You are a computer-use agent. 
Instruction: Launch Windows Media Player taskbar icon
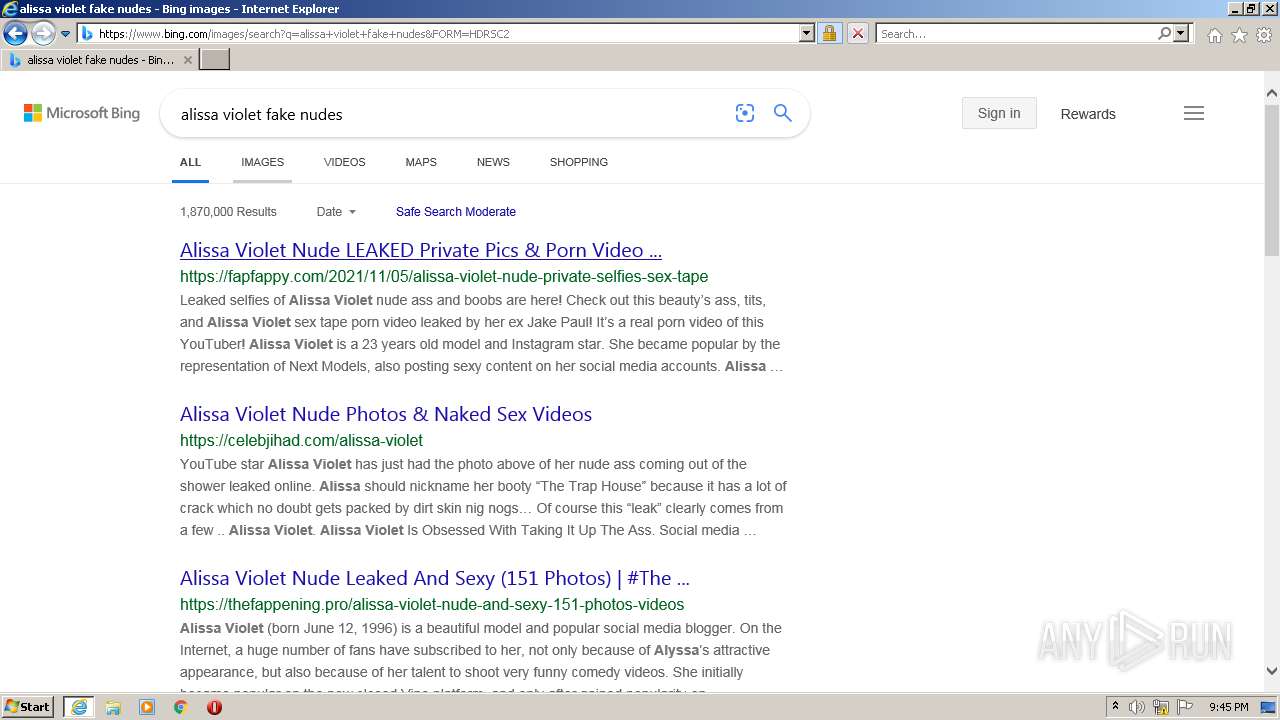tap(147, 707)
